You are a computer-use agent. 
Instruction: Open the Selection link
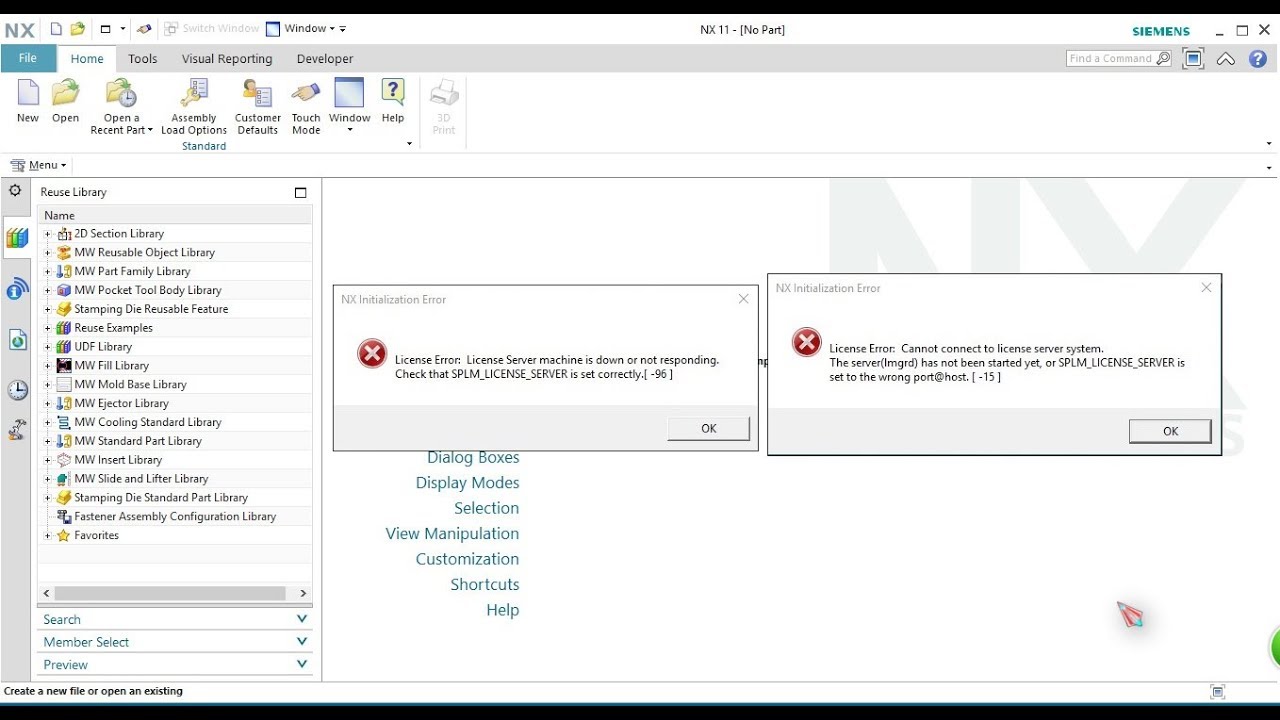[487, 508]
